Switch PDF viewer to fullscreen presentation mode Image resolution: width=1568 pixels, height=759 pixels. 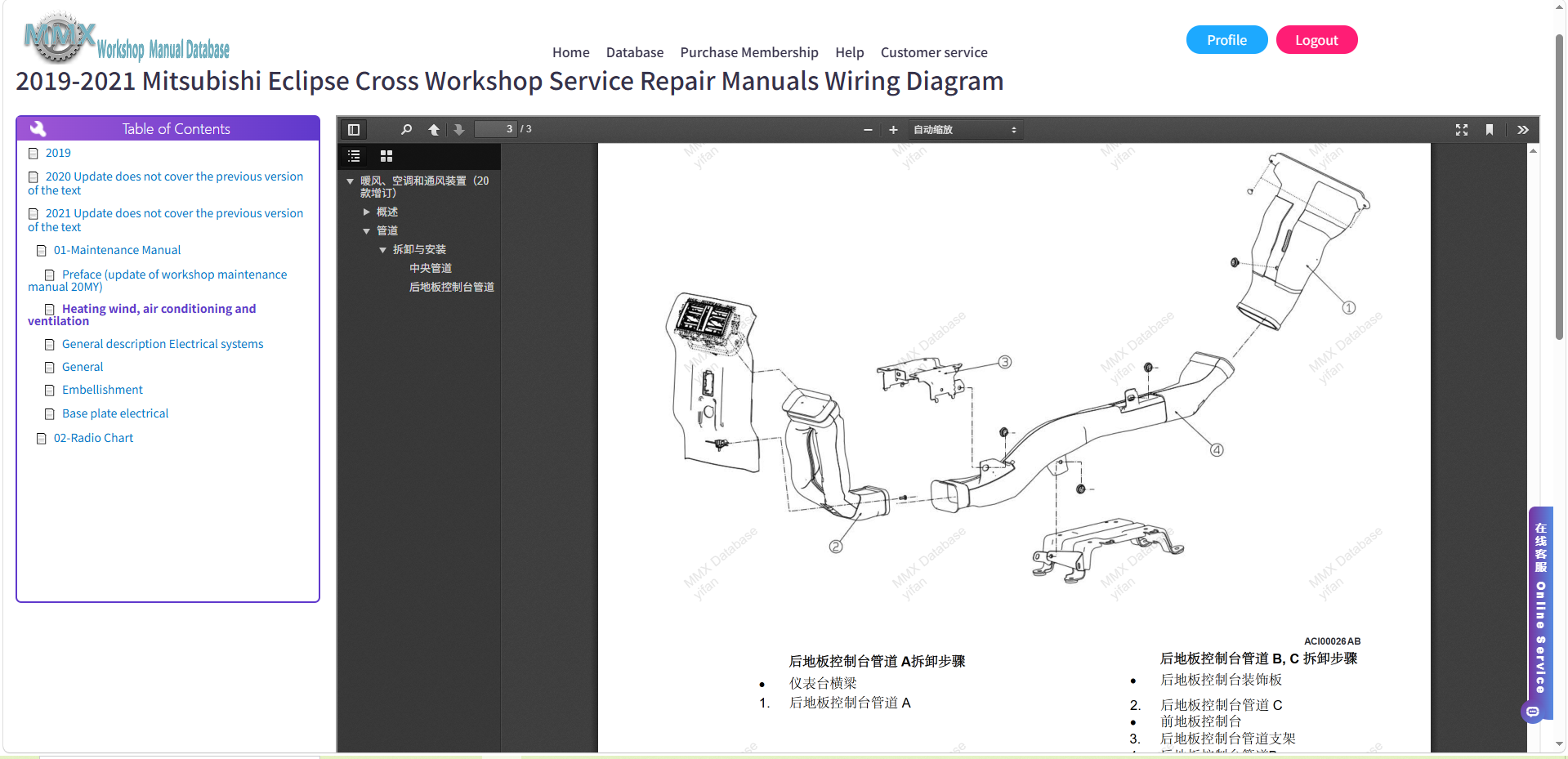click(1462, 129)
